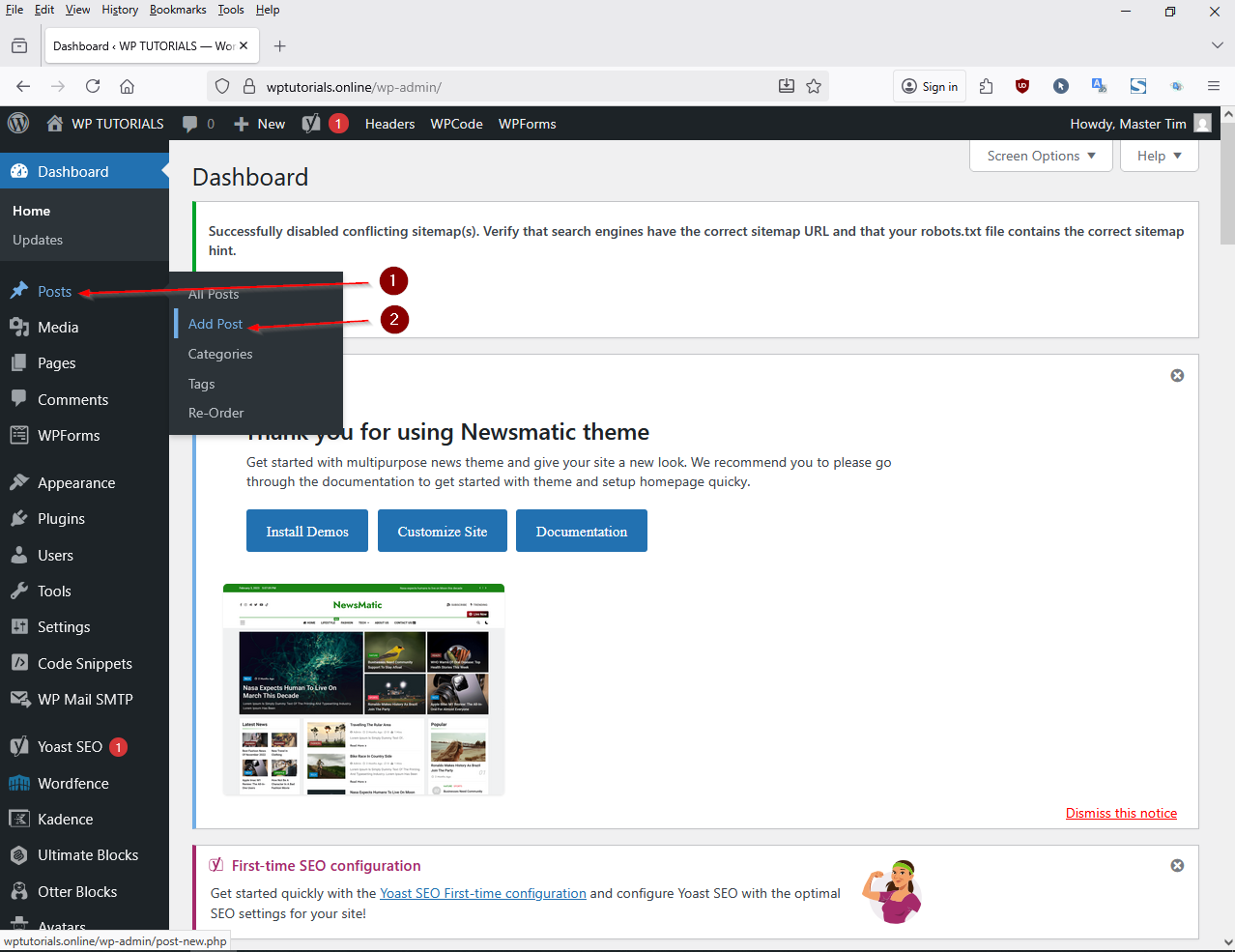The height and width of the screenshot is (952, 1235).
Task: Bookmark this page with the star icon
Action: pos(814,86)
